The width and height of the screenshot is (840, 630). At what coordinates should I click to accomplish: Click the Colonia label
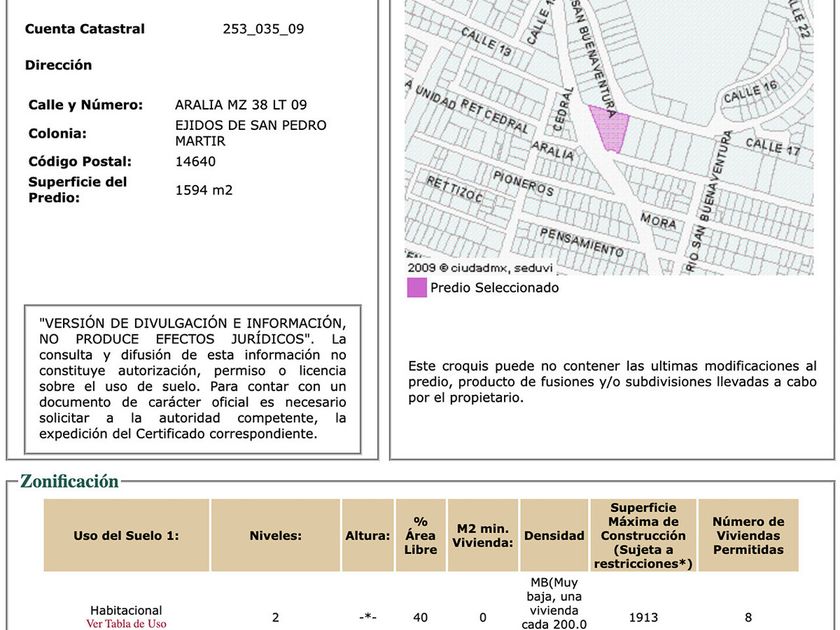pyautogui.click(x=57, y=133)
